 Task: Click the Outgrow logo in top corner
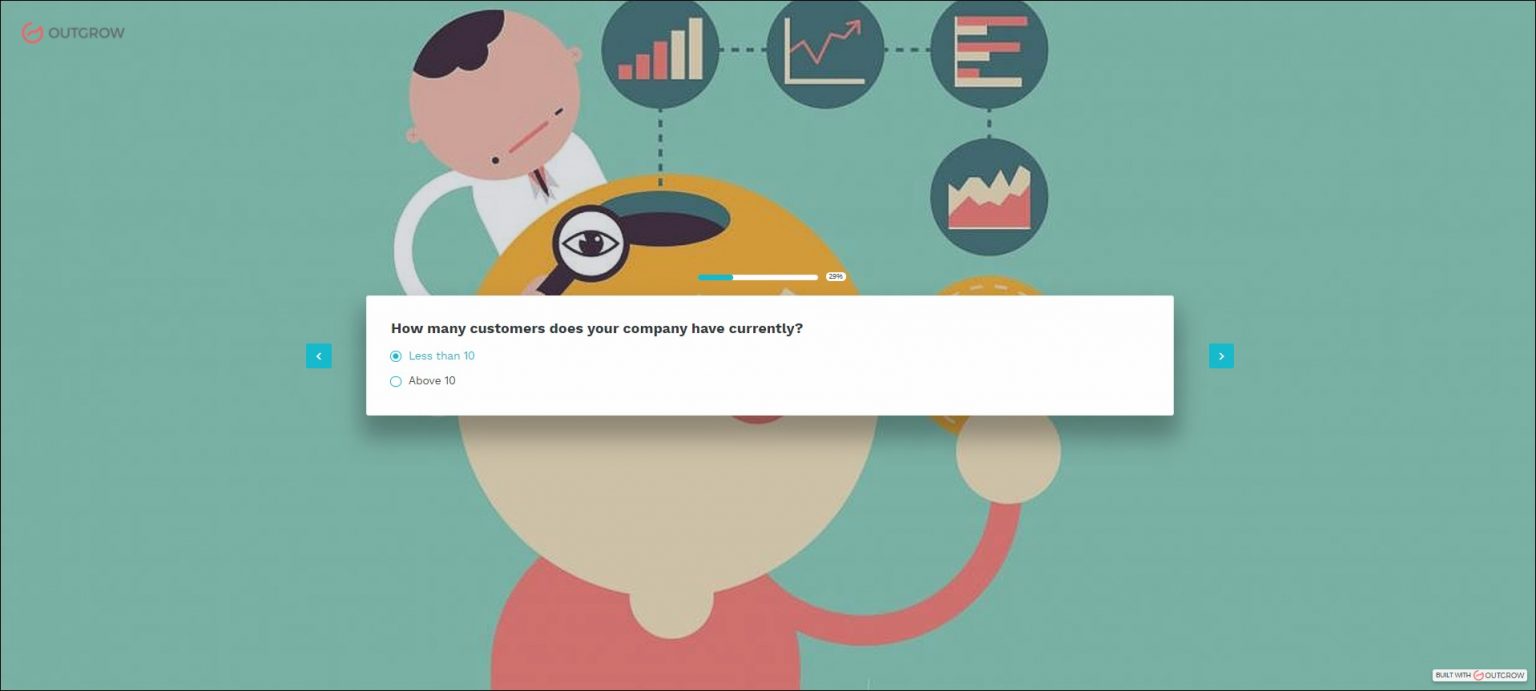[73, 33]
